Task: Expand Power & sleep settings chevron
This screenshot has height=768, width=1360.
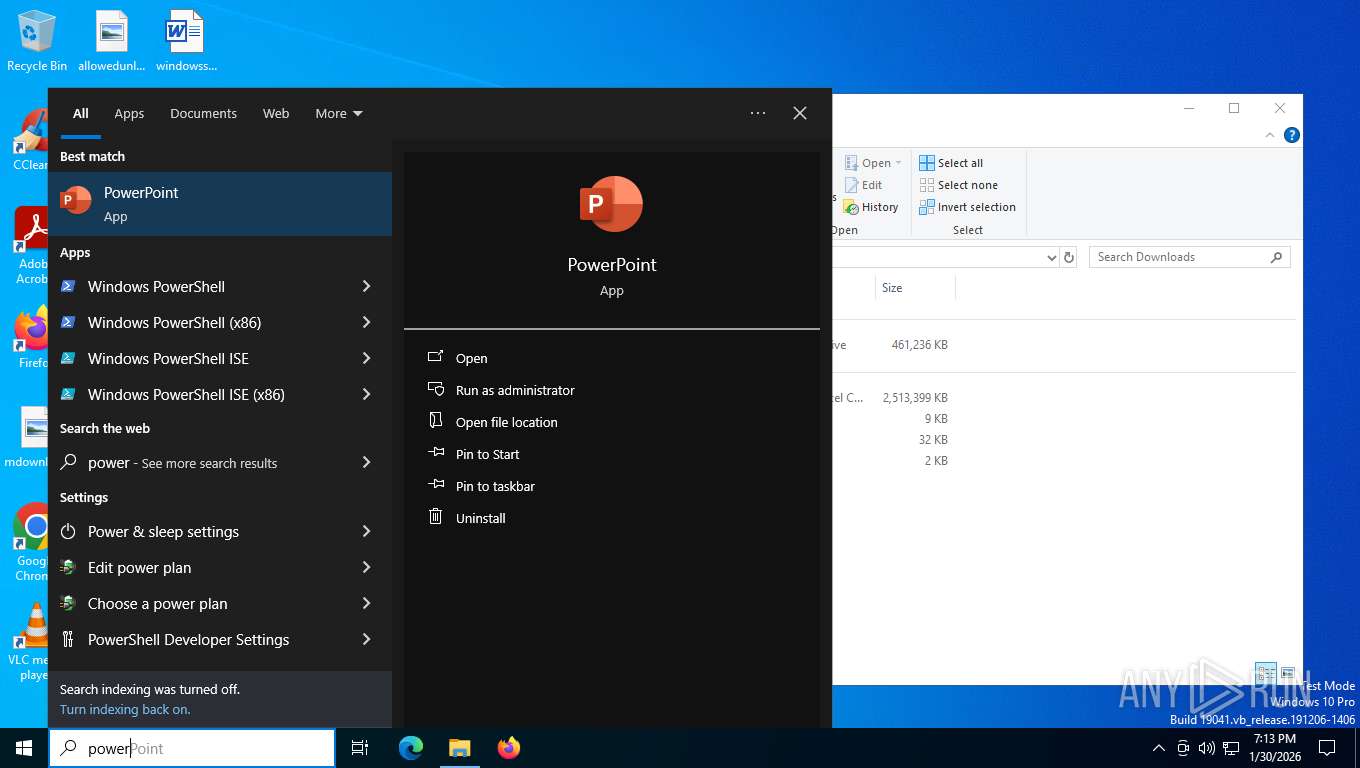Action: [366, 531]
